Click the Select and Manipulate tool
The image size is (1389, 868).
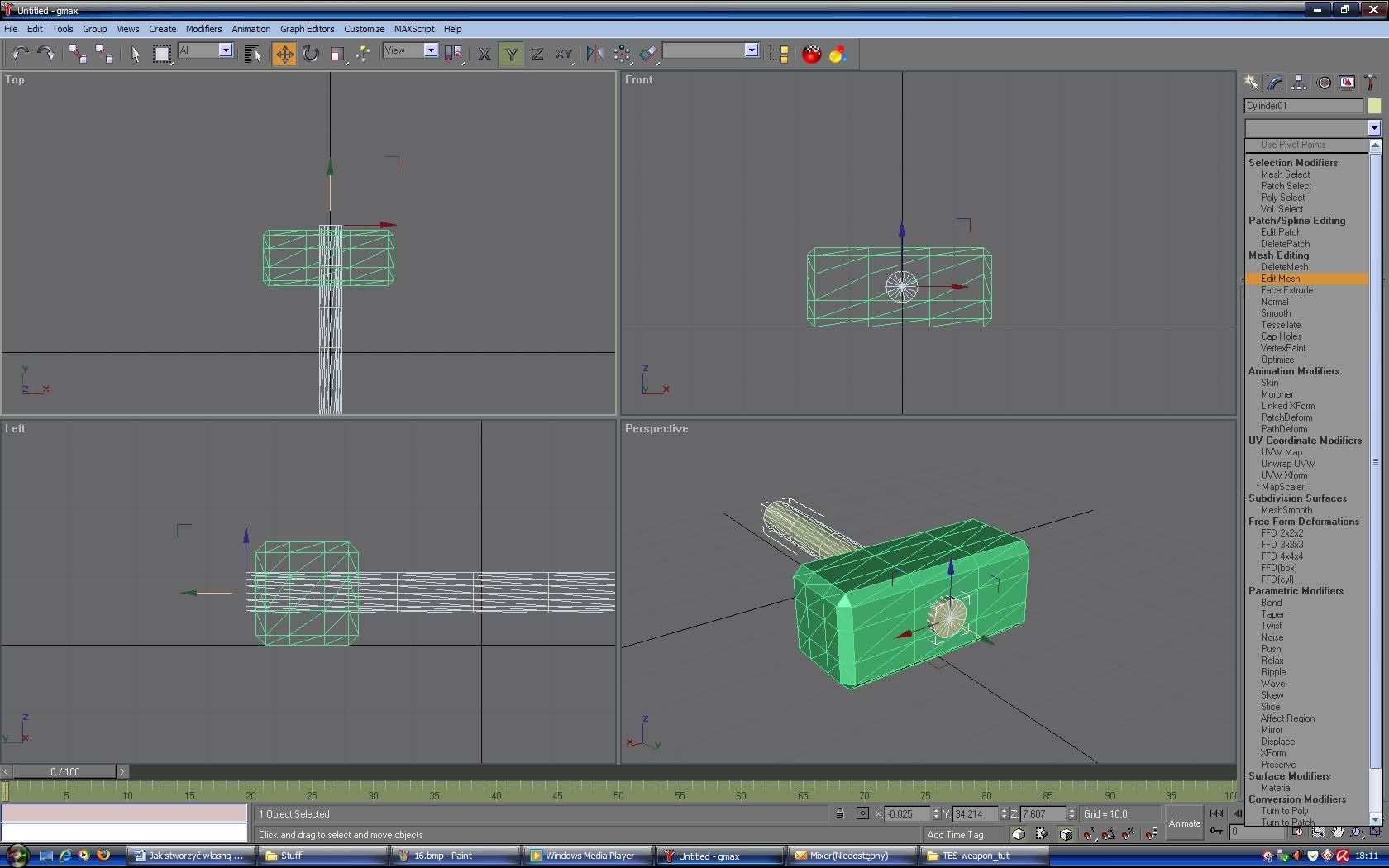363,54
